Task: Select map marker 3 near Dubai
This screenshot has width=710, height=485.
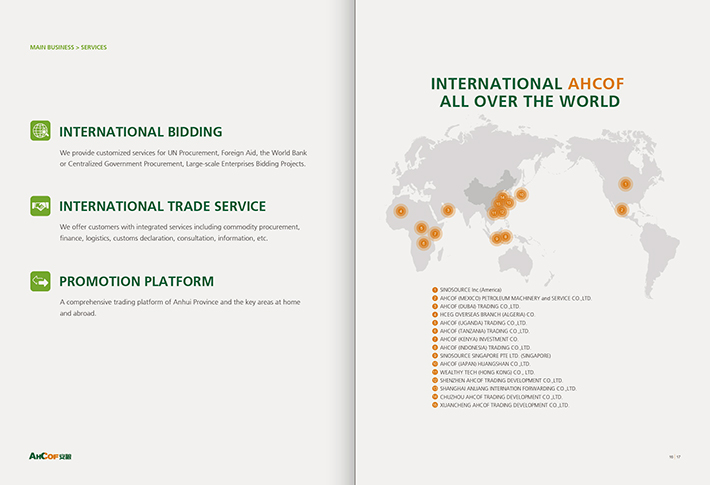Action: tap(448, 210)
